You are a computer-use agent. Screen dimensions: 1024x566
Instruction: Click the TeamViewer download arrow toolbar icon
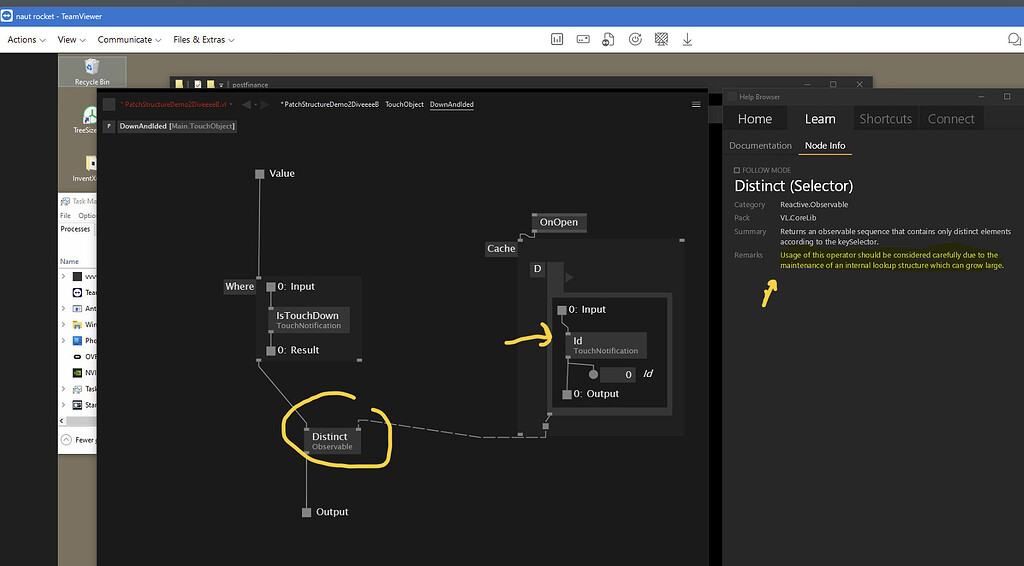pyautogui.click(x=687, y=39)
